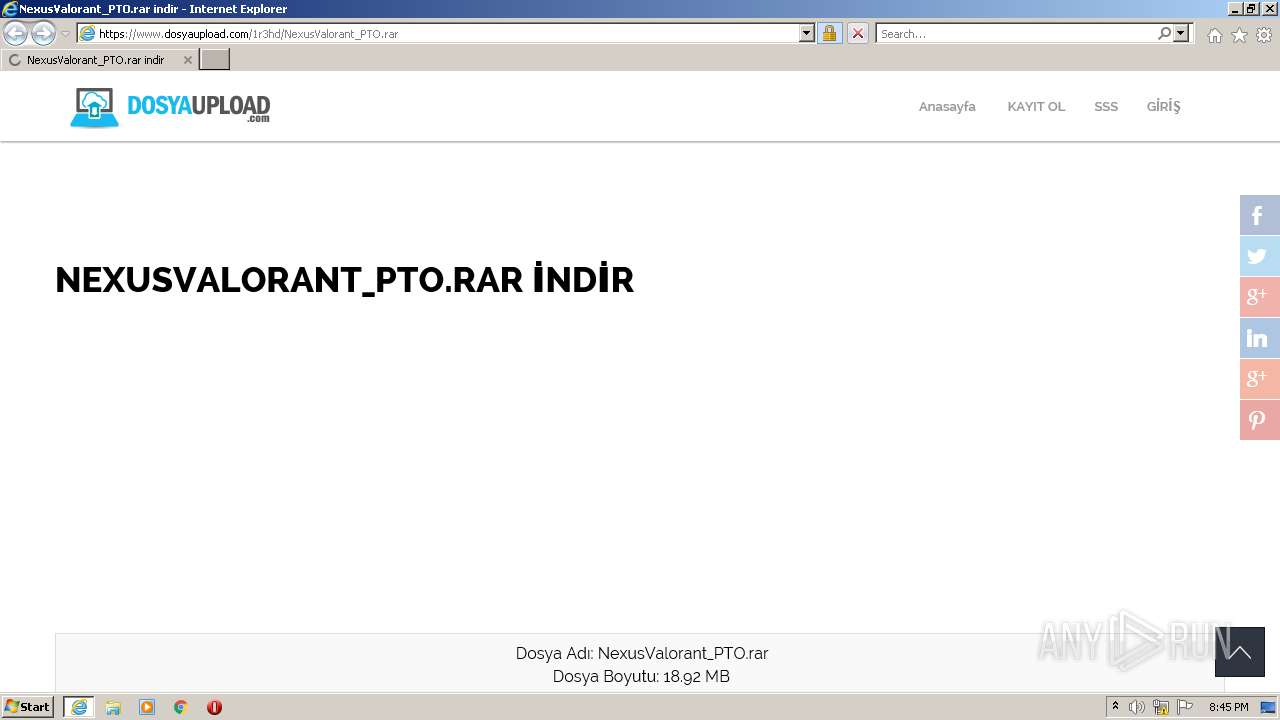Go to the Home page icon
Screen dimensions: 1280x720
coord(1214,35)
